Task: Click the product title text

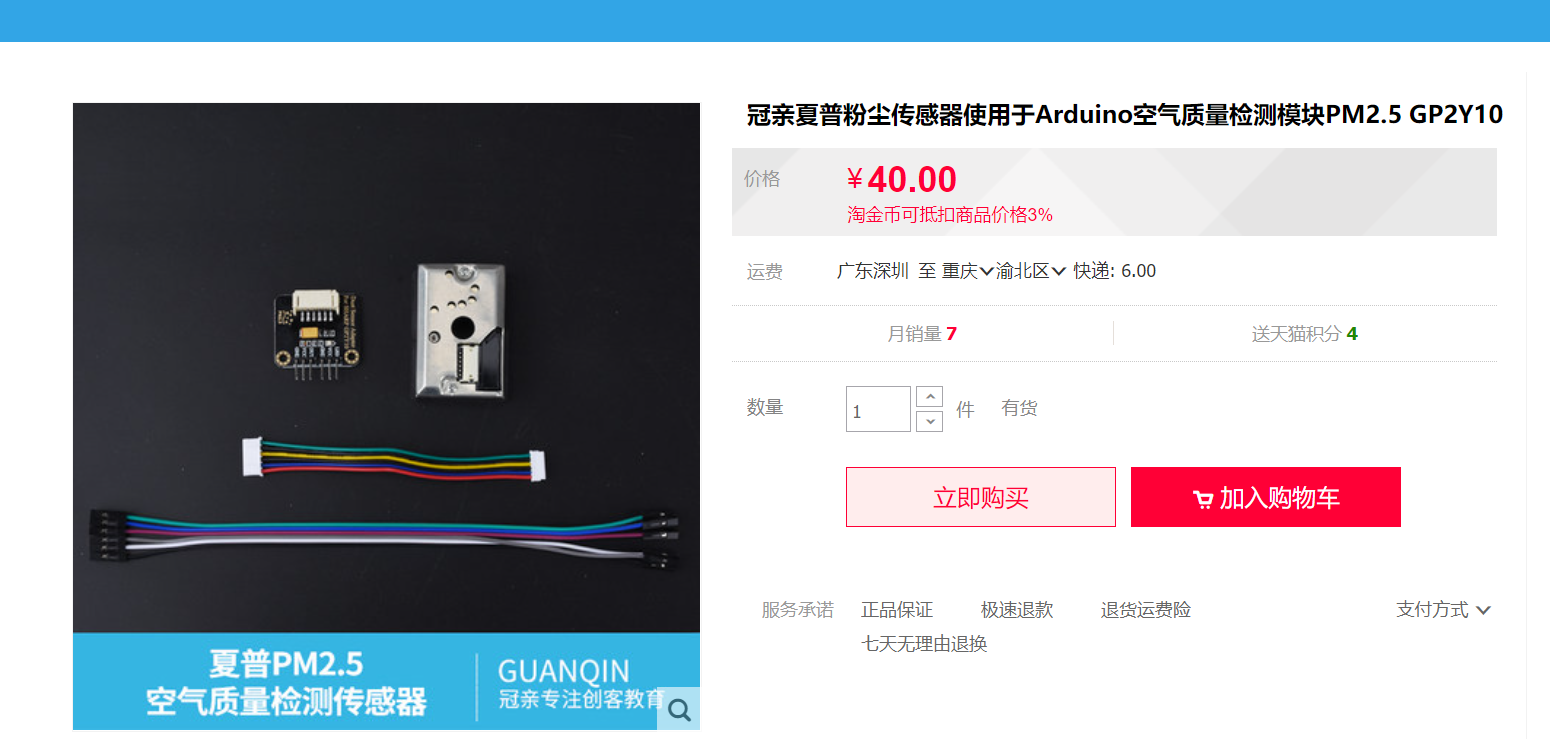Action: (1125, 115)
